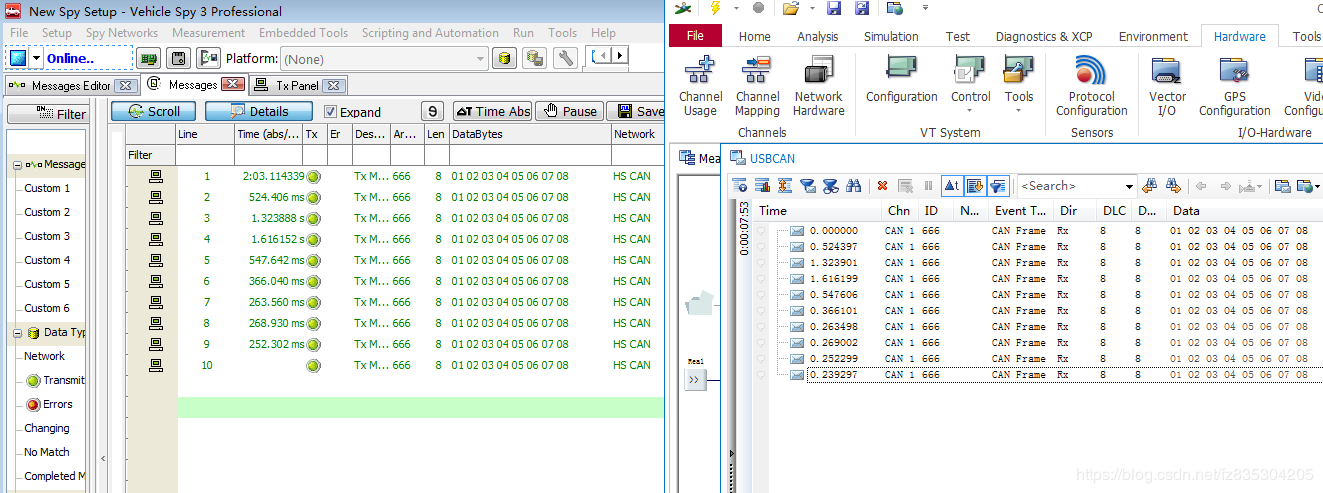
Task: Open the Search box dropdown arrow
Action: tap(1129, 187)
